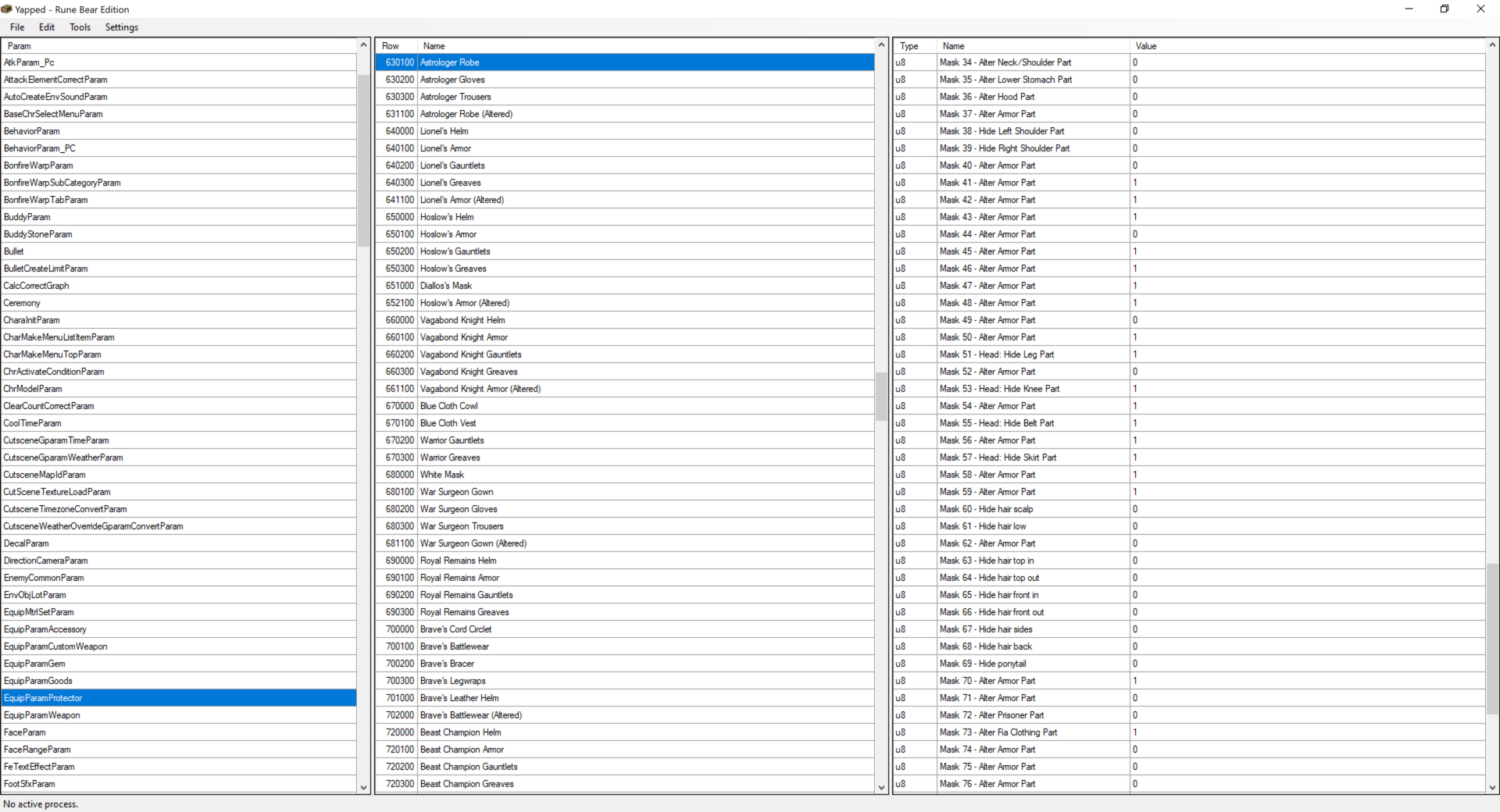Open the File menu
The image size is (1500, 812).
(x=17, y=27)
